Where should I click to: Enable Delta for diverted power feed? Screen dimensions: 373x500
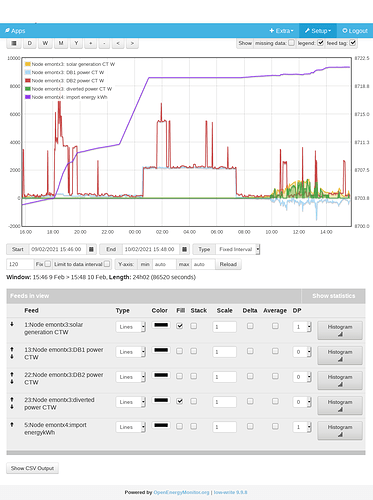pos(250,401)
